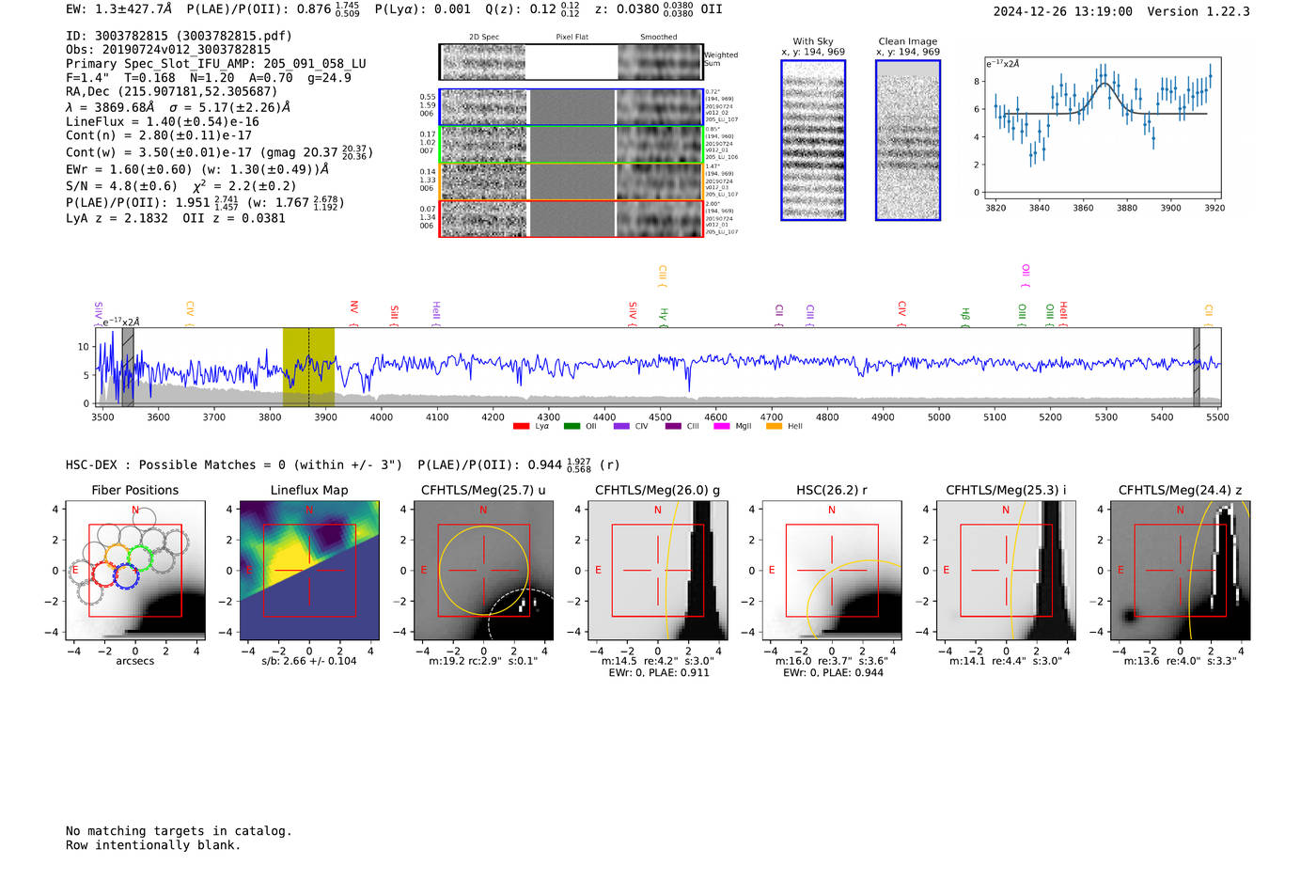The width and height of the screenshot is (1316, 896).
Task: Click the RA,Dec coordinates text
Action: click(171, 91)
